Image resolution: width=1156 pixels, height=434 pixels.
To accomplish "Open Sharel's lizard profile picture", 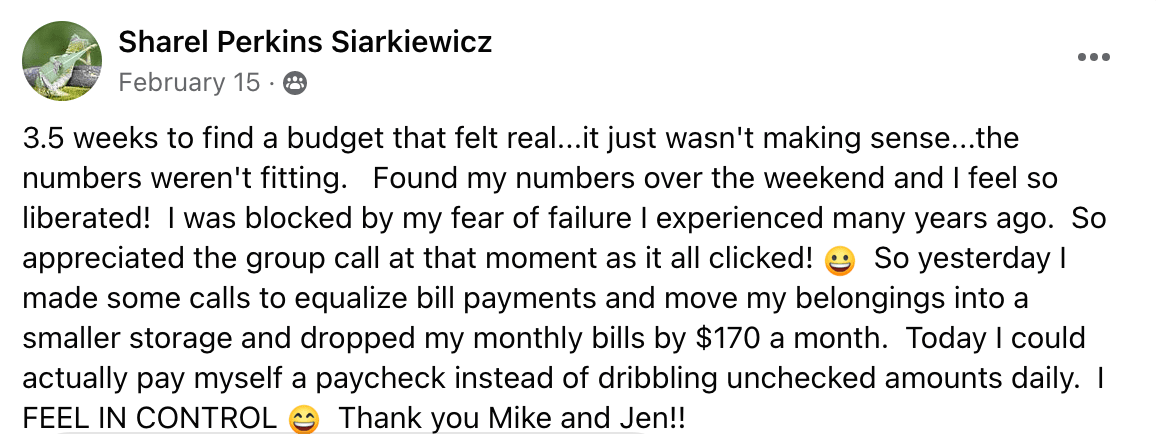I will coord(62,60).
